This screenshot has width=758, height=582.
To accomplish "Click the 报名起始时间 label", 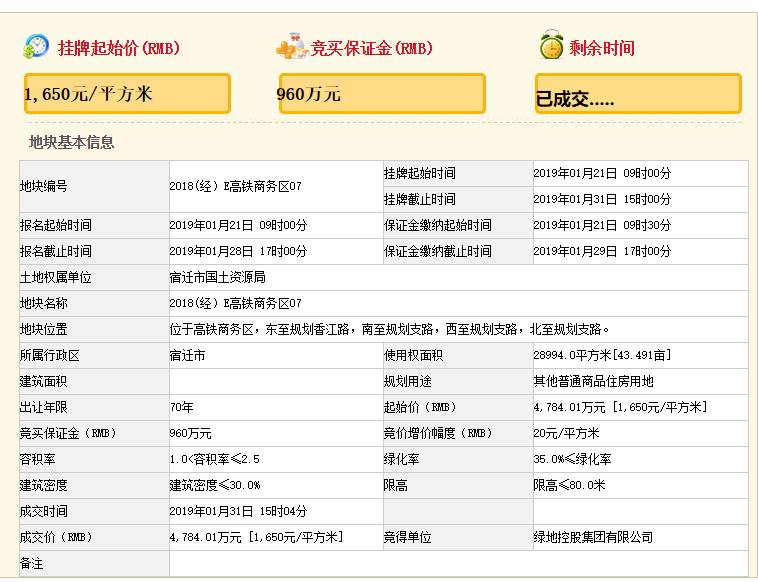I will (56, 225).
